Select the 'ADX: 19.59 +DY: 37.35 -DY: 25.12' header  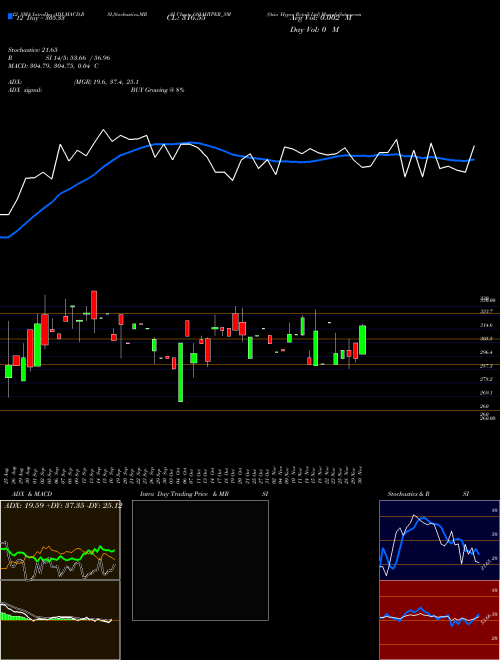click(x=63, y=506)
